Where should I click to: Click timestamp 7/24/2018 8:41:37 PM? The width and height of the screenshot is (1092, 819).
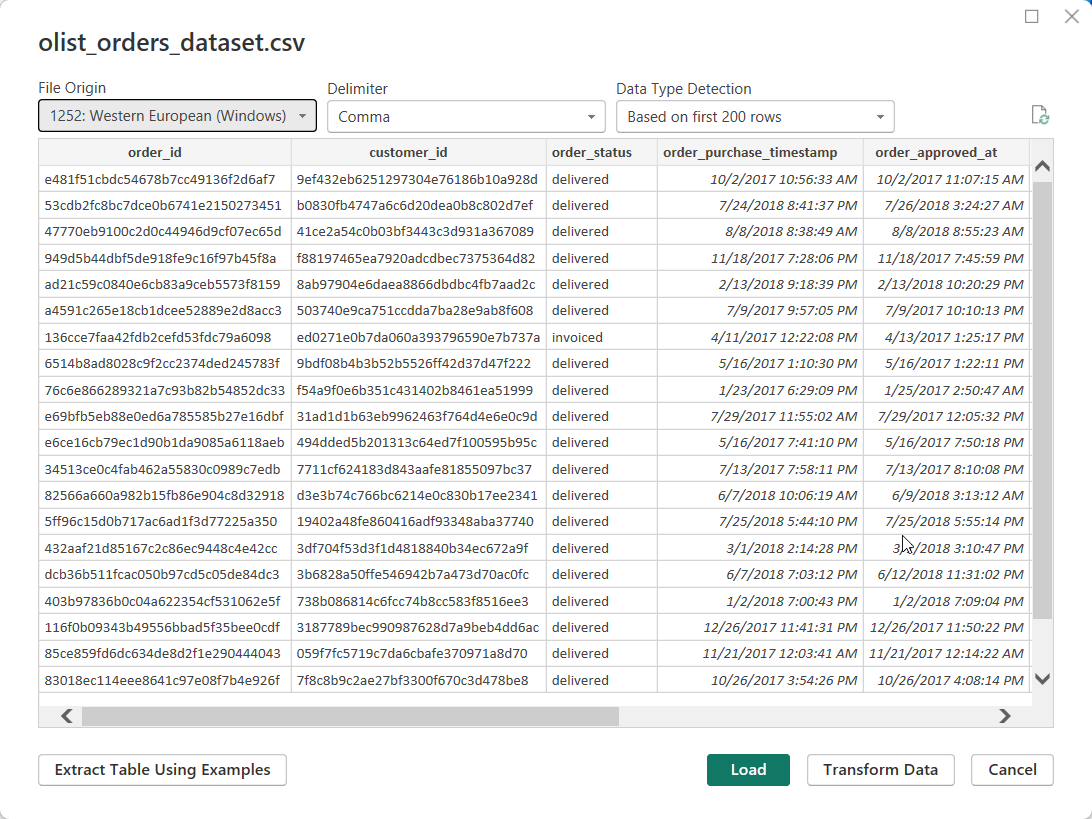coord(760,205)
